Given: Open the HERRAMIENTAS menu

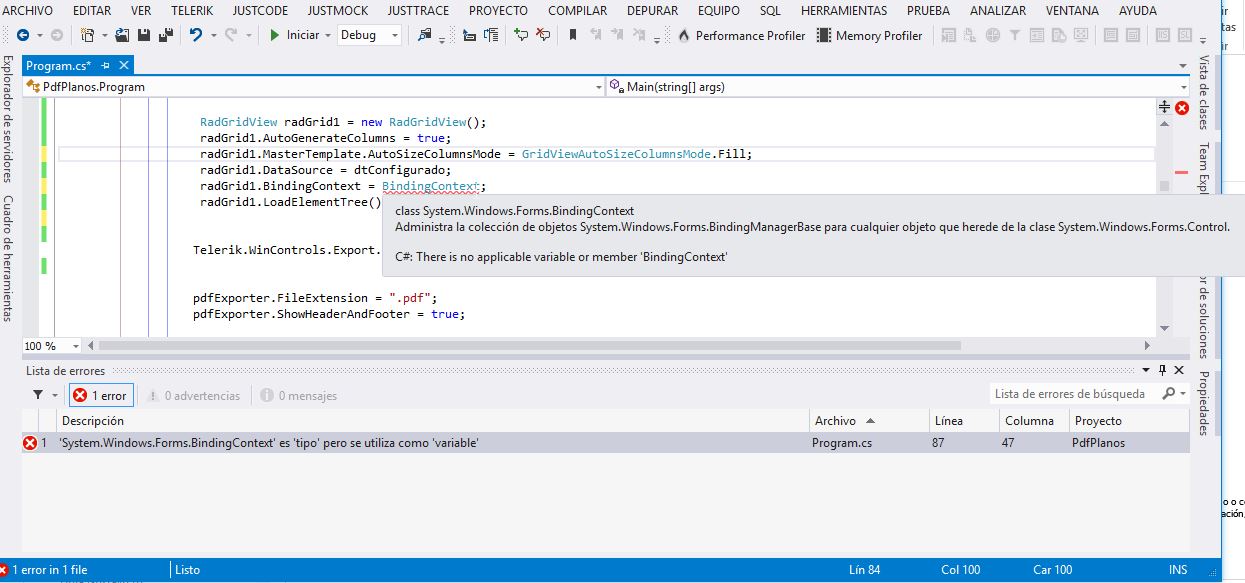Looking at the screenshot, I should pyautogui.click(x=843, y=10).
